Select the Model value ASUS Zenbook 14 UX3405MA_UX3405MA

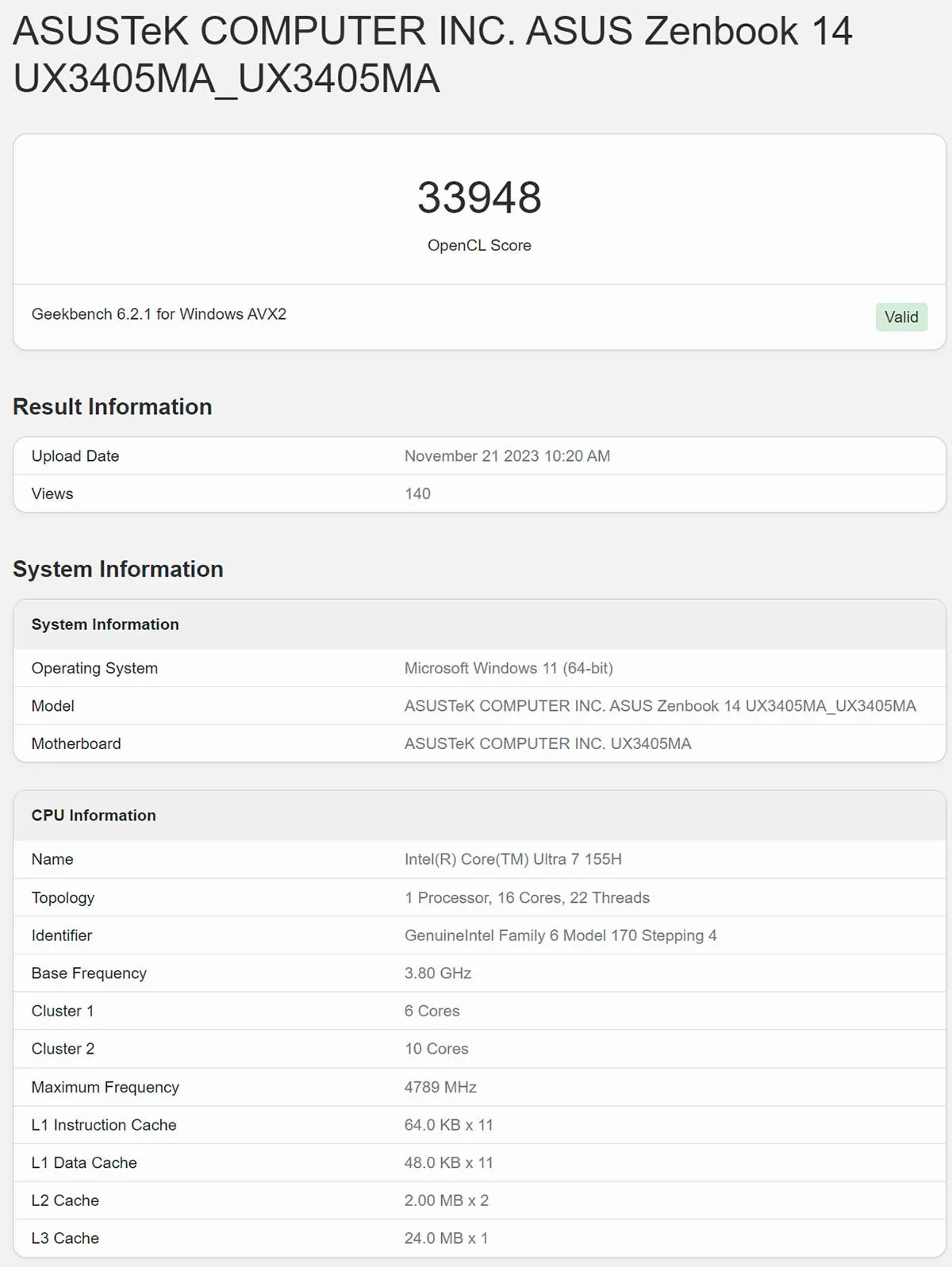(x=660, y=706)
